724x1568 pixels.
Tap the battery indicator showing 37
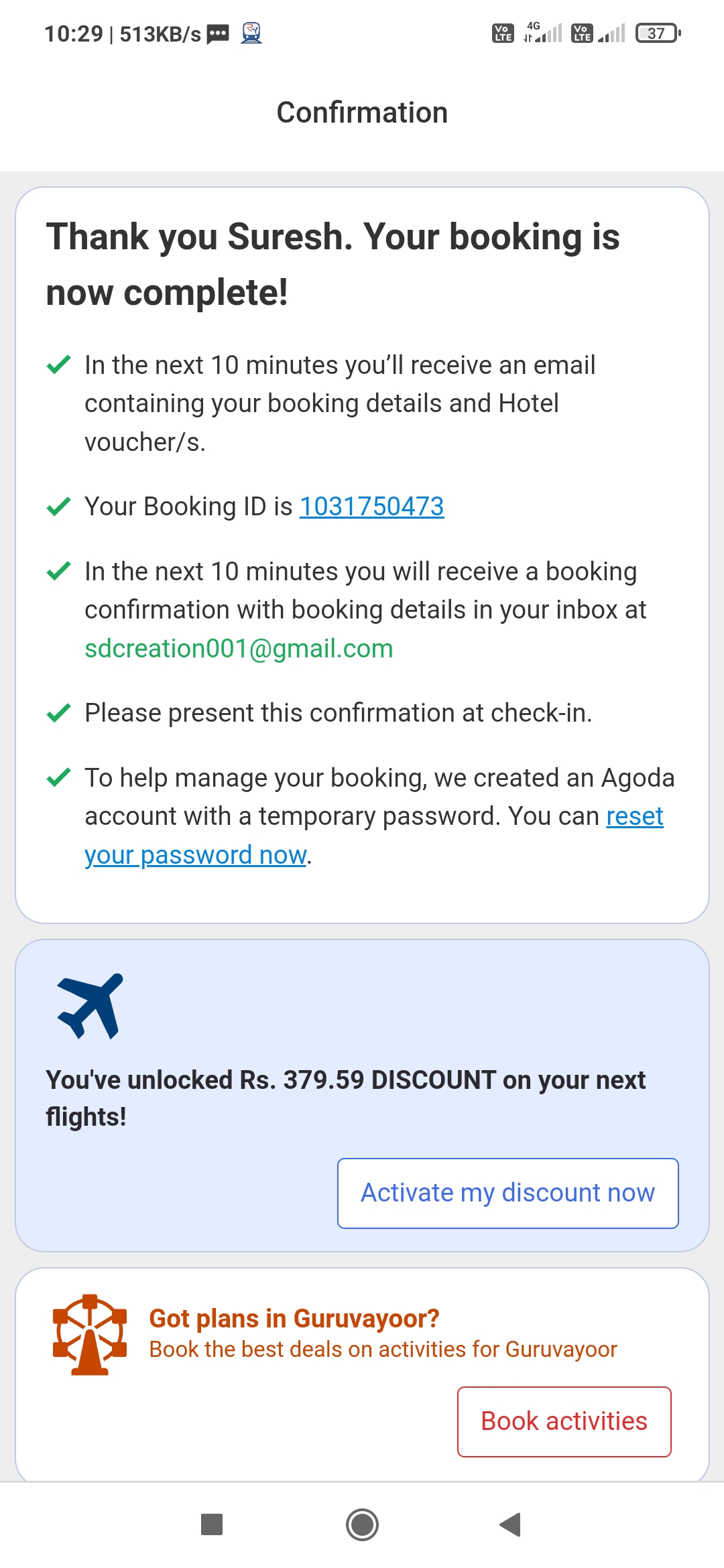click(x=658, y=33)
